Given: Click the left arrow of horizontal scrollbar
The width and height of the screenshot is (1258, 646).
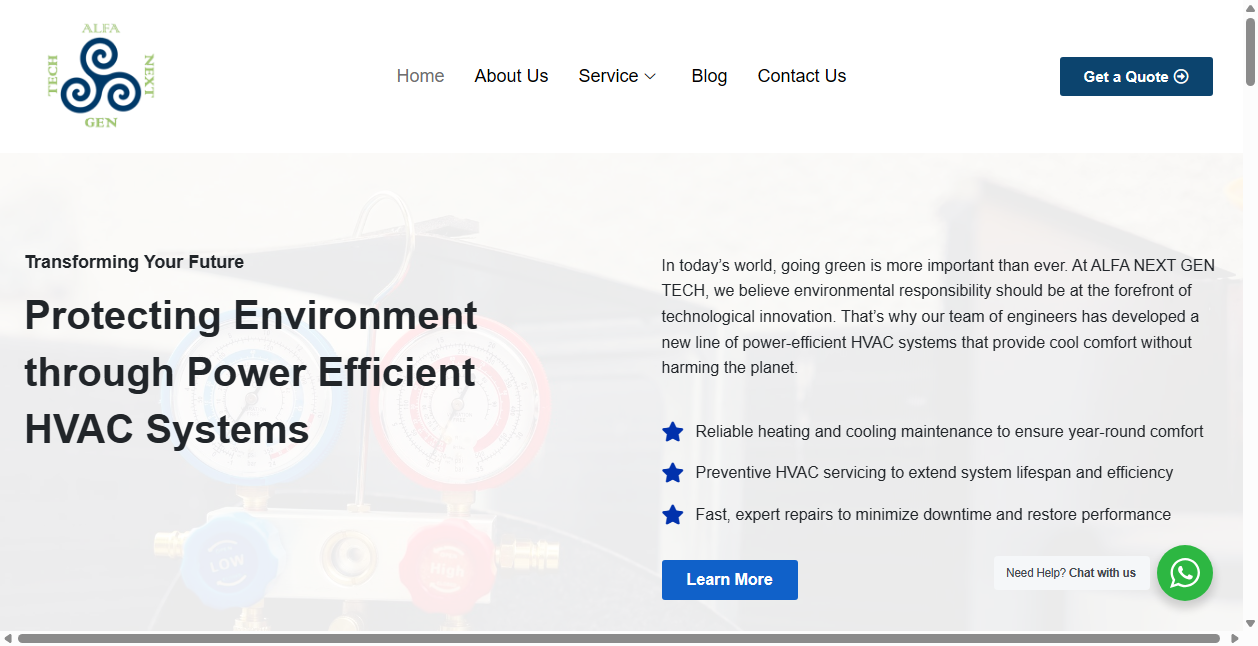Looking at the screenshot, I should pos(8,638).
